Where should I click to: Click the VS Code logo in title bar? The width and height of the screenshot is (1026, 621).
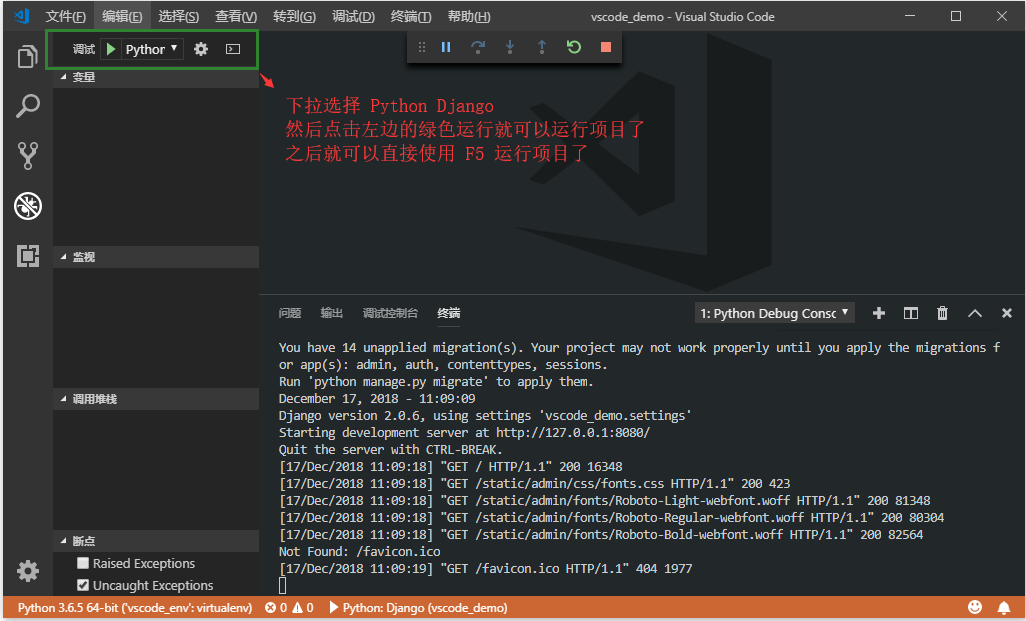(x=22, y=16)
